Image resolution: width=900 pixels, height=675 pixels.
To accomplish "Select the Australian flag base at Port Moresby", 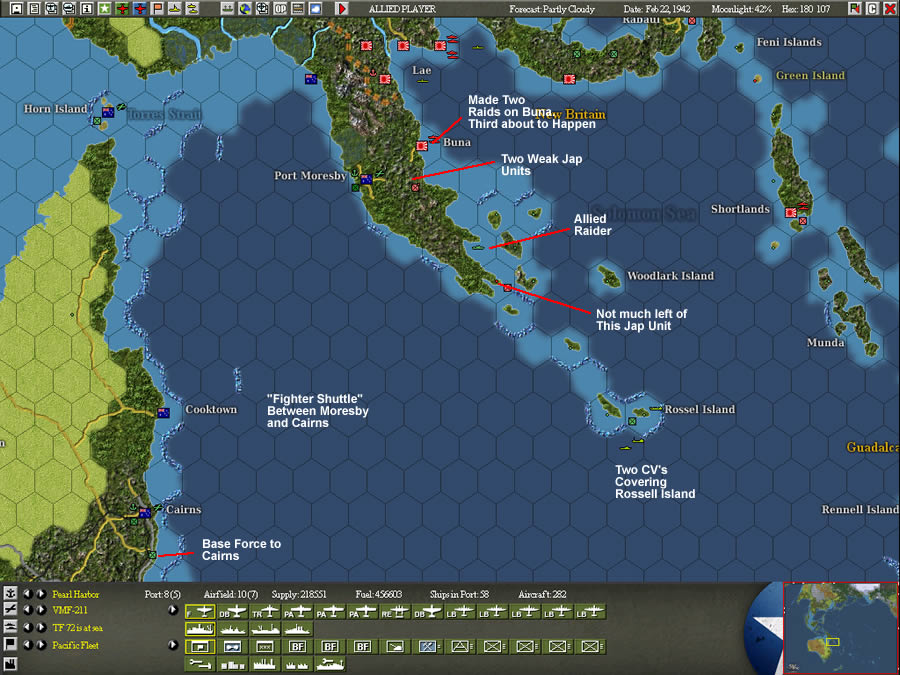I will pos(366,180).
